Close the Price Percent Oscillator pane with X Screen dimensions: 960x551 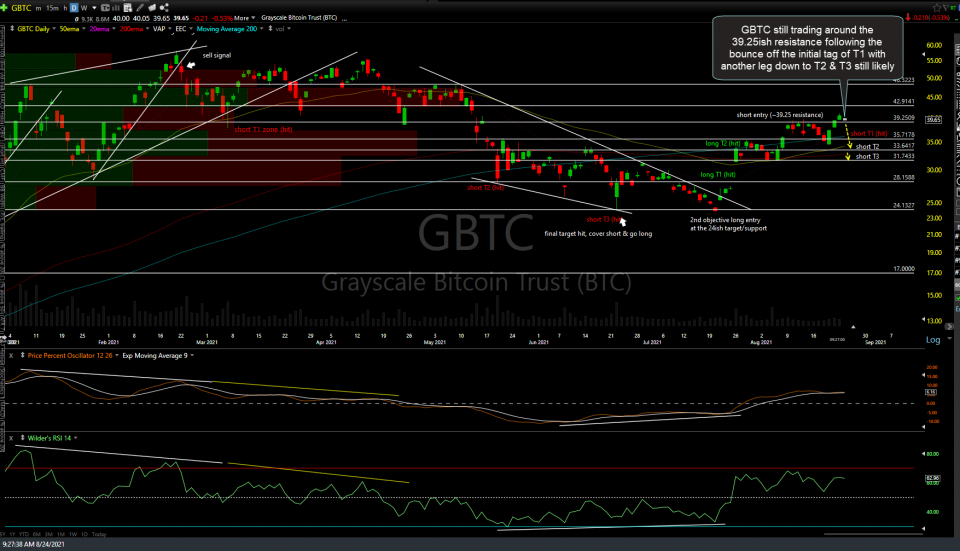pyautogui.click(x=10, y=355)
